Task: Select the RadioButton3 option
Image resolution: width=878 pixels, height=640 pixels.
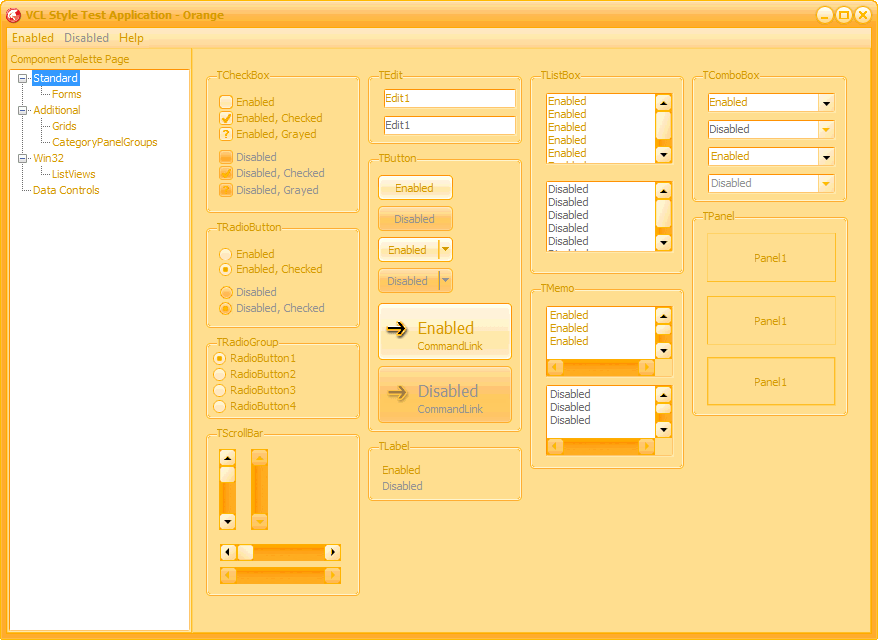Action: (x=220, y=390)
